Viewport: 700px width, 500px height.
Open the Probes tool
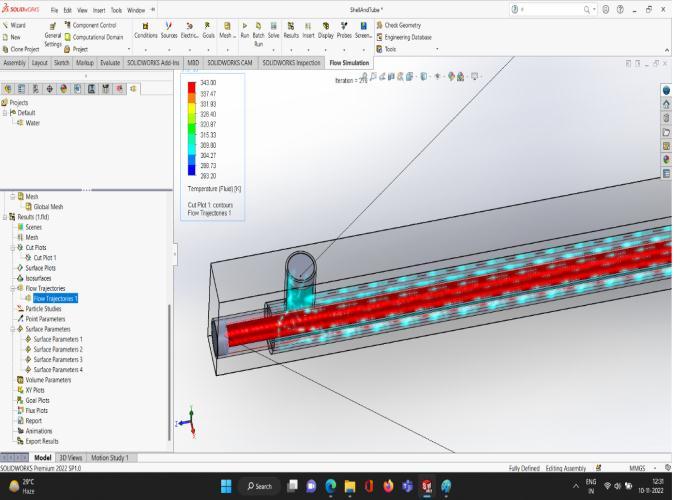pos(344,30)
